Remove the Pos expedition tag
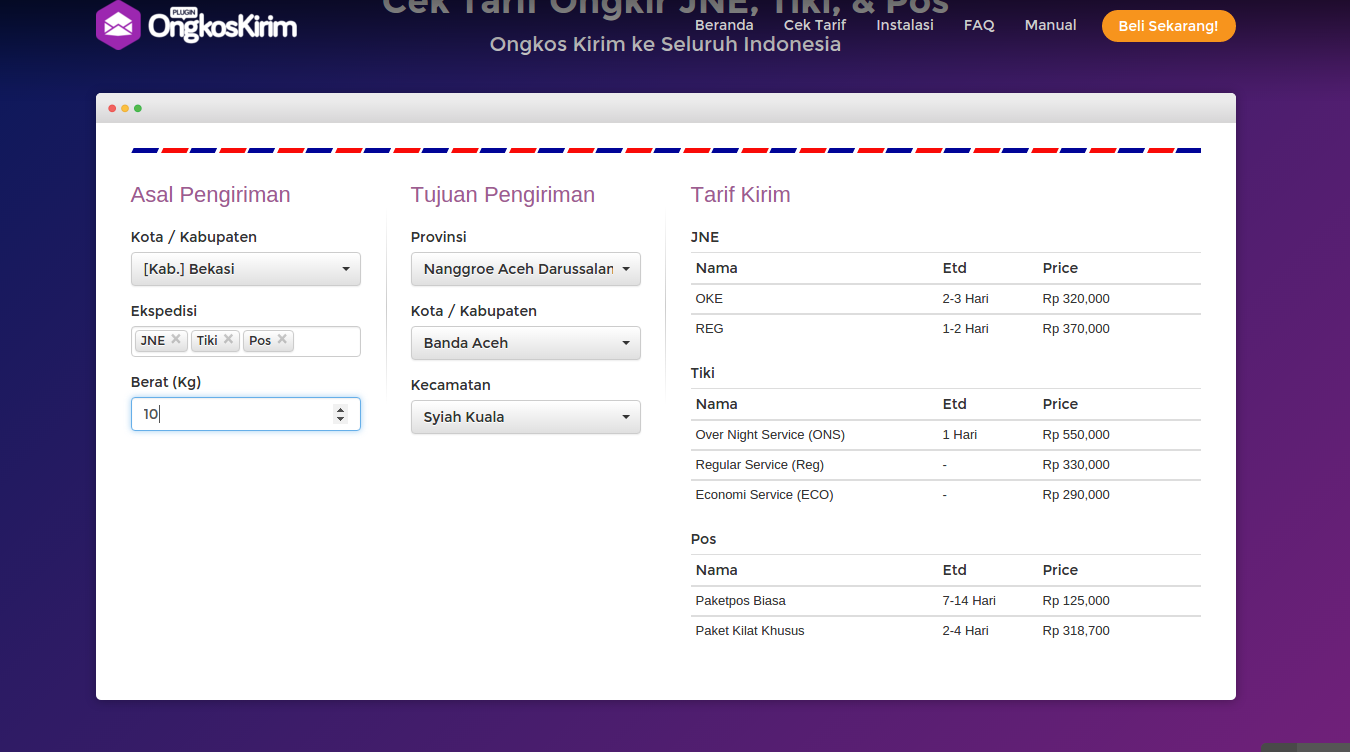1350x752 pixels. pos(282,339)
